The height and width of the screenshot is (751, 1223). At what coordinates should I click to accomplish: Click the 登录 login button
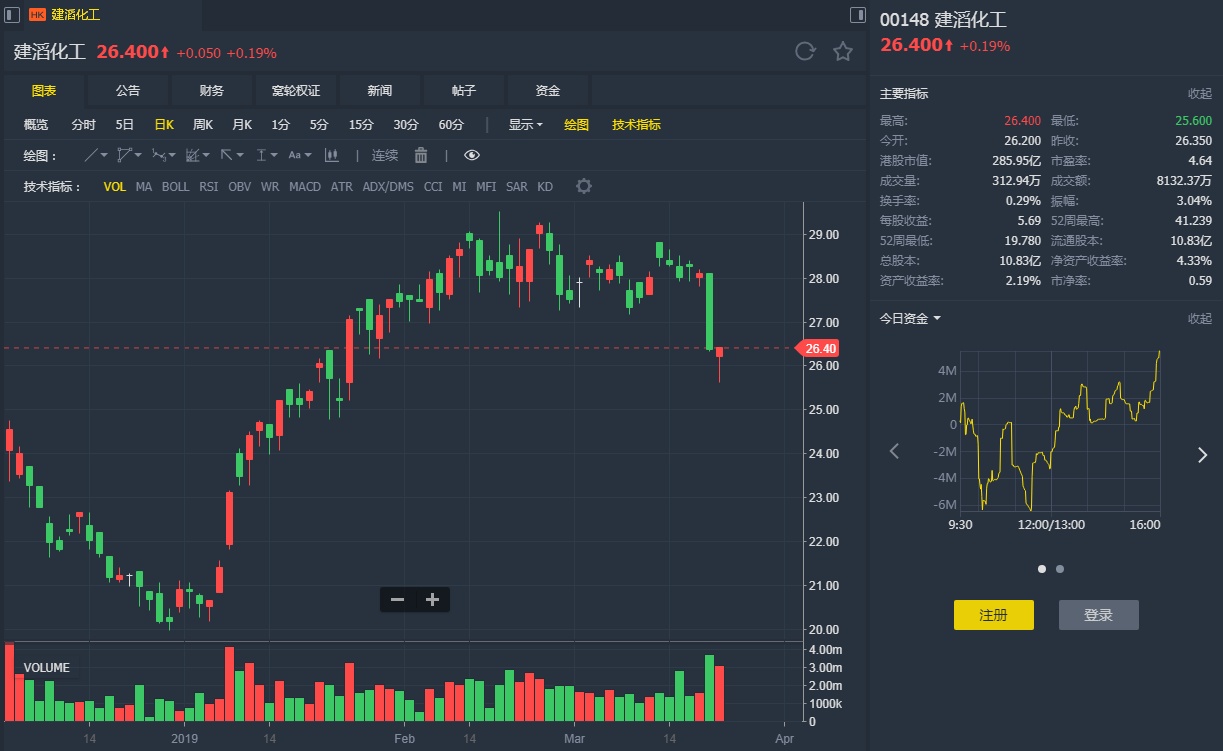tap(1098, 615)
